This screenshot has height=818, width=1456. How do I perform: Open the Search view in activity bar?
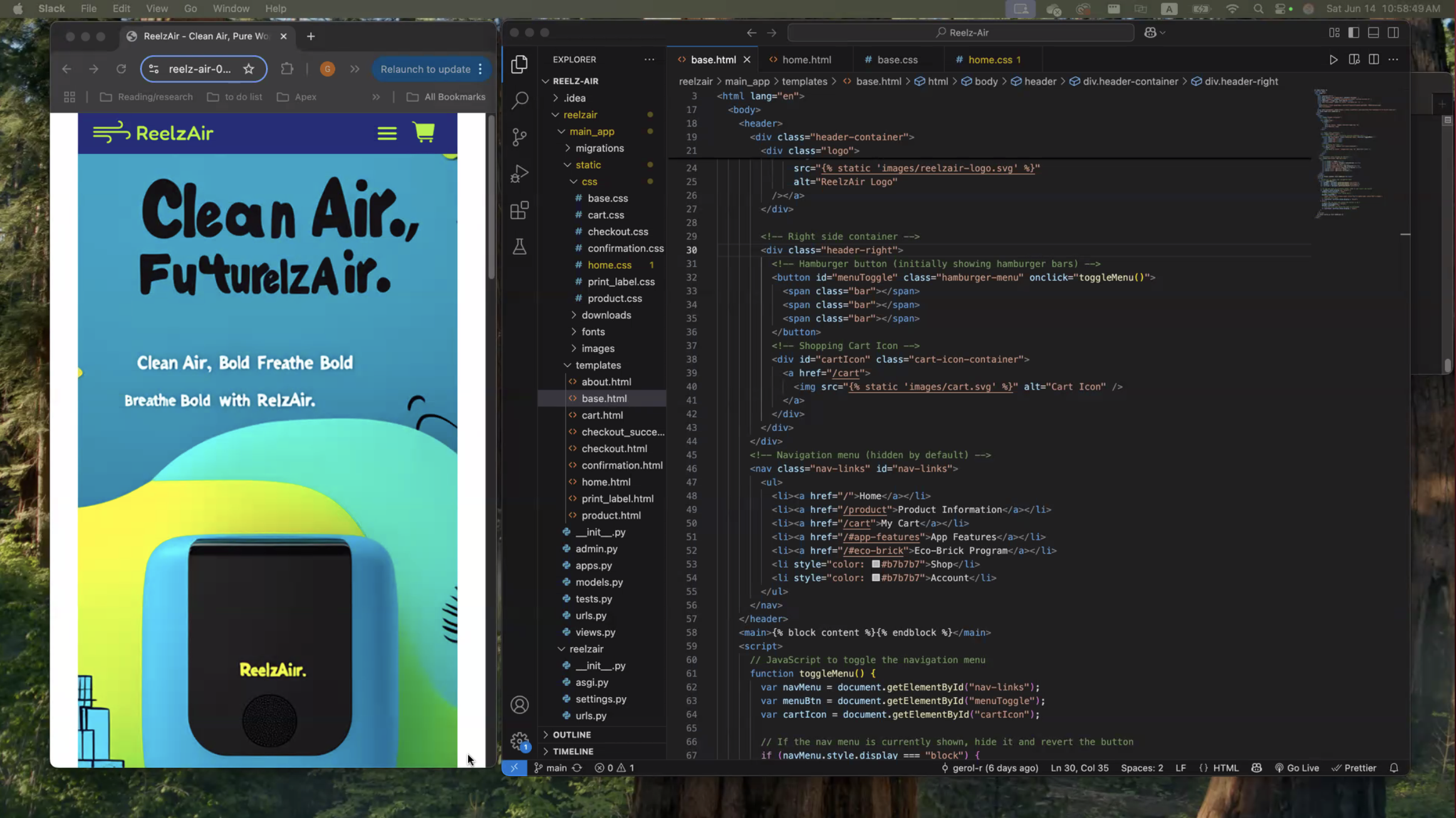[x=519, y=100]
